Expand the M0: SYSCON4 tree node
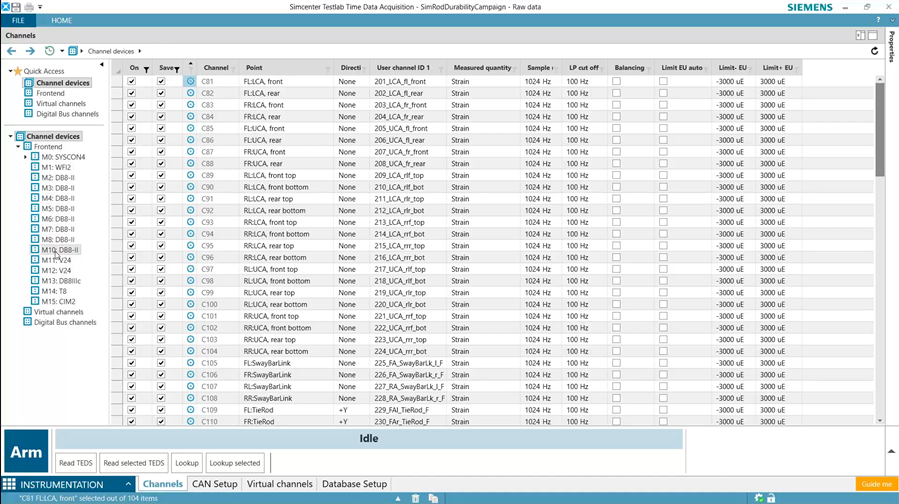The width and height of the screenshot is (899, 504). pyautogui.click(x=26, y=157)
